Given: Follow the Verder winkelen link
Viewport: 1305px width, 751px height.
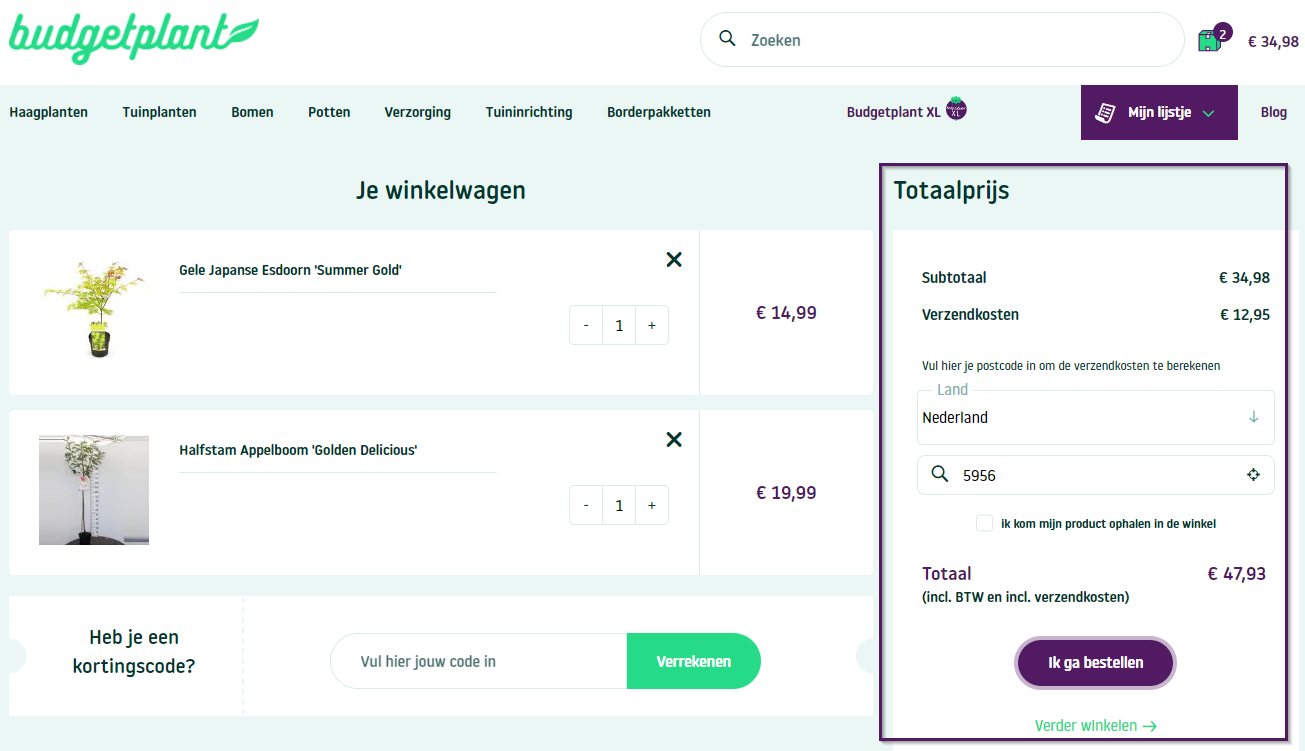Looking at the screenshot, I should [x=1095, y=726].
